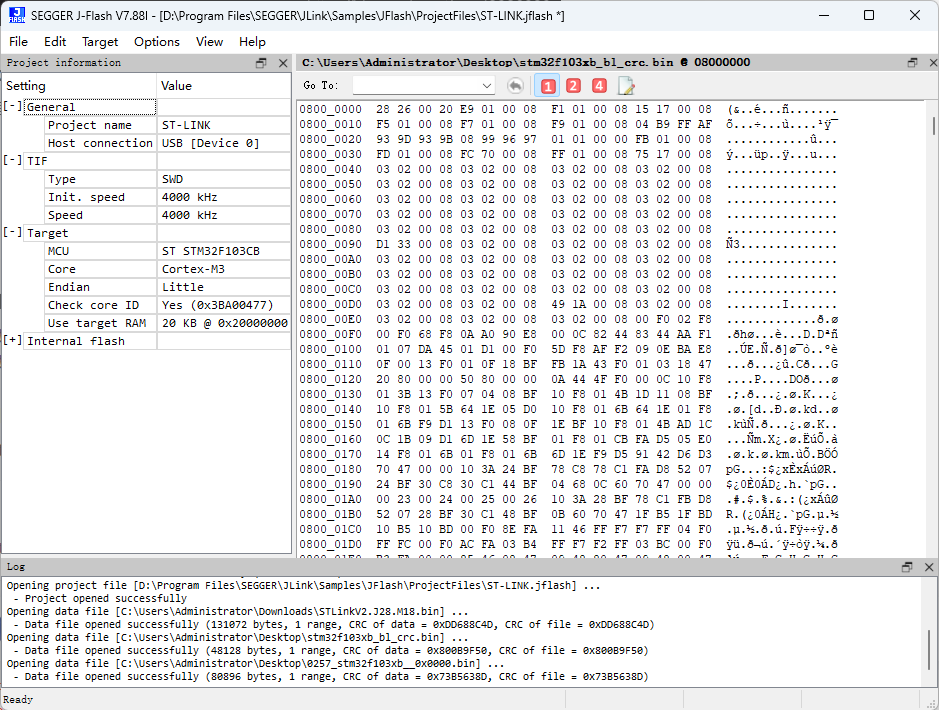
Task: Open the Go To address dropdown
Action: [487, 86]
